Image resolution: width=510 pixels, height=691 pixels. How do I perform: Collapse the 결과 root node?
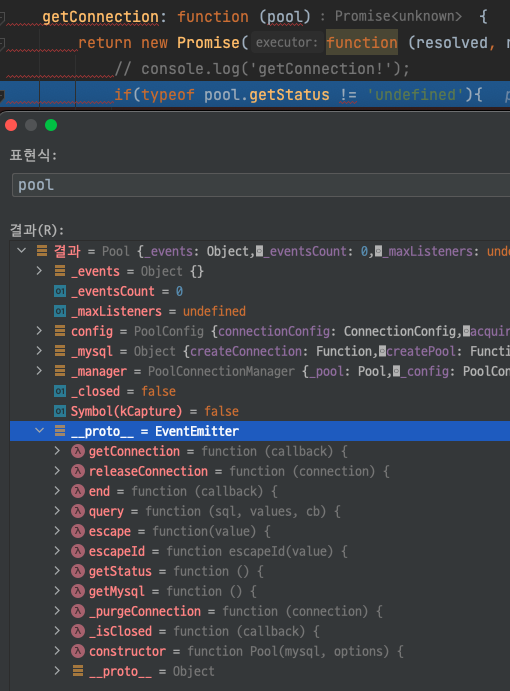21,251
